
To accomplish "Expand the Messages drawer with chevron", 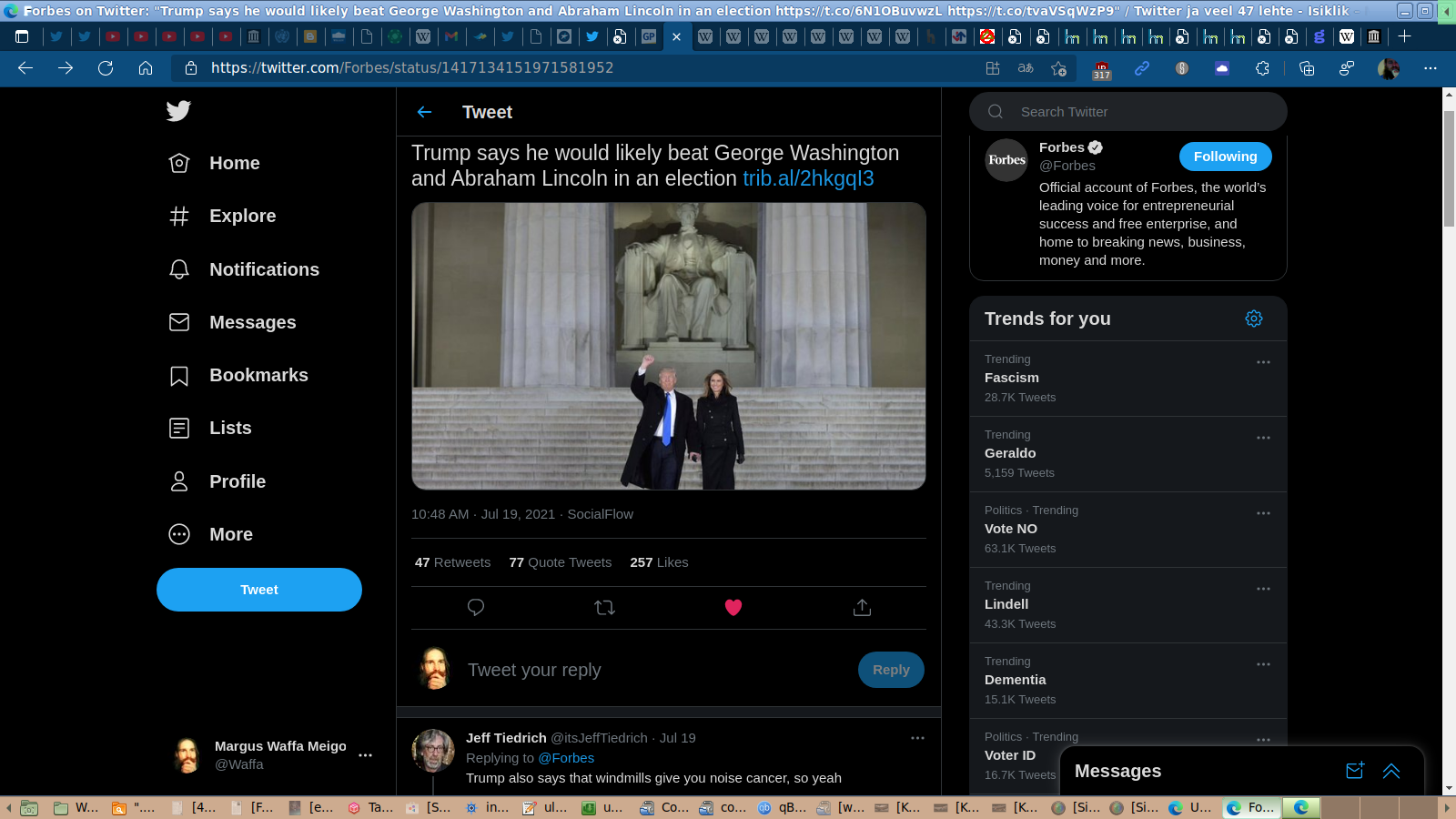I will pyautogui.click(x=1391, y=771).
